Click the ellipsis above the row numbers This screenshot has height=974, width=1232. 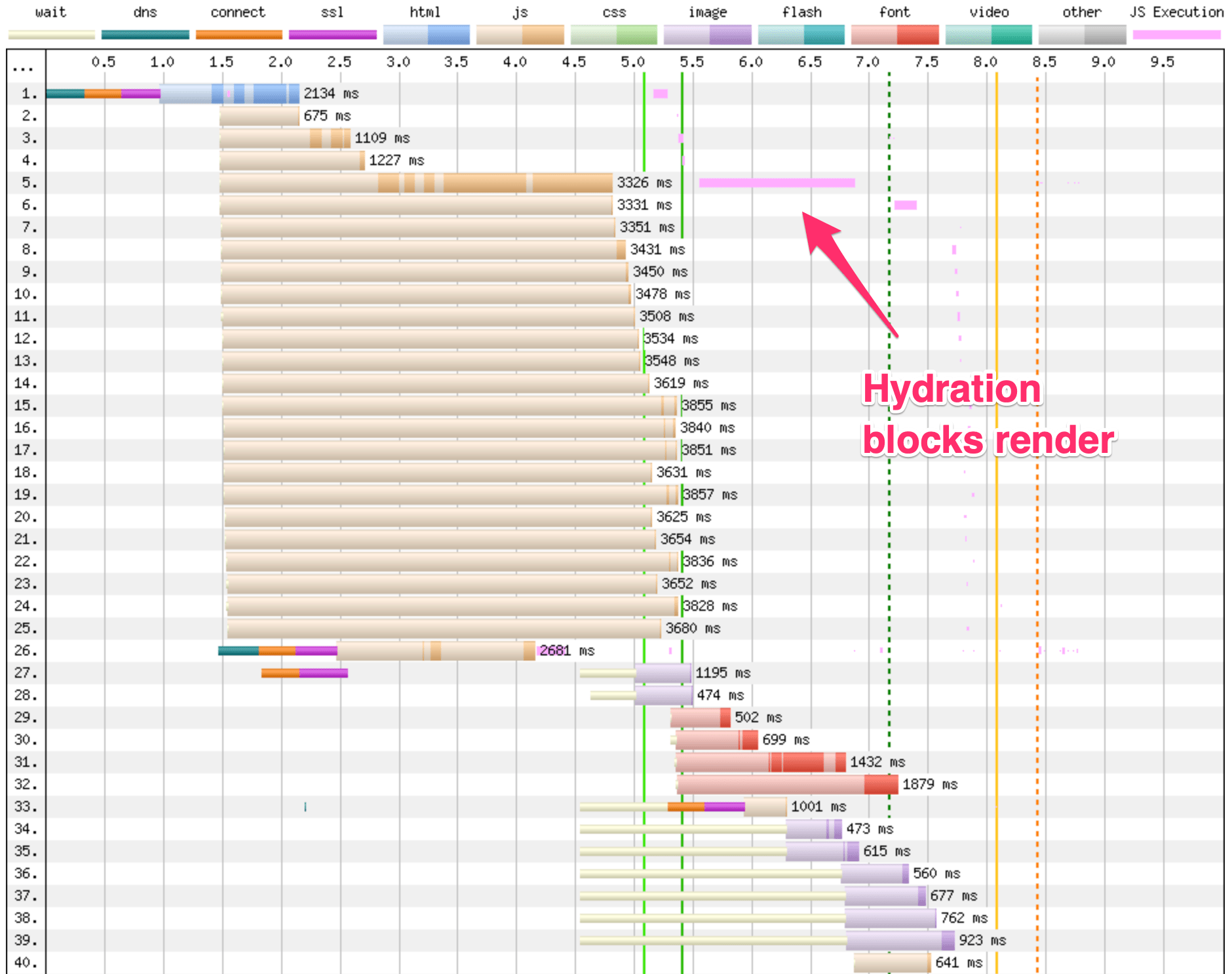point(23,69)
